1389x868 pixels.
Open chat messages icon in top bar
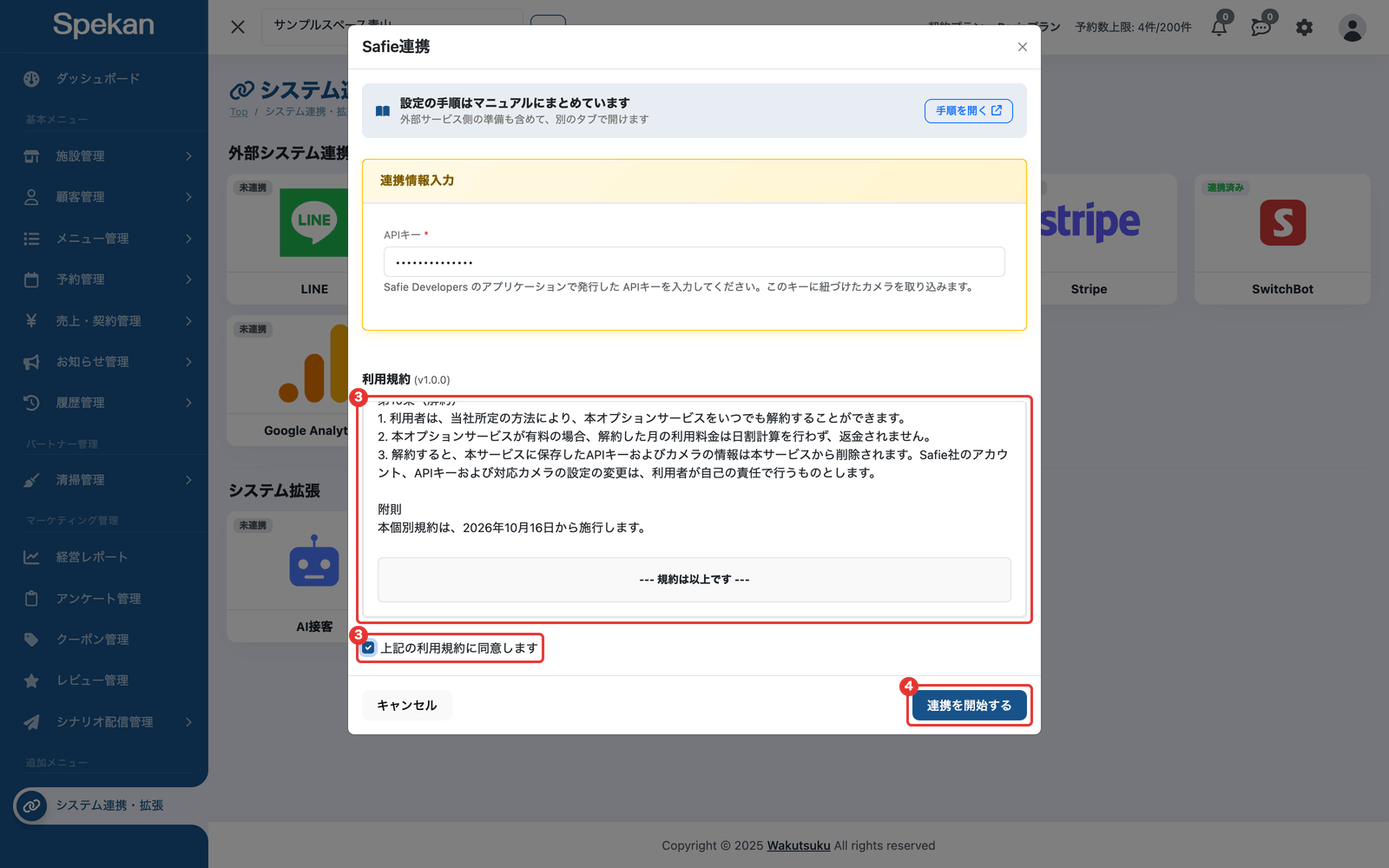coord(1261,28)
